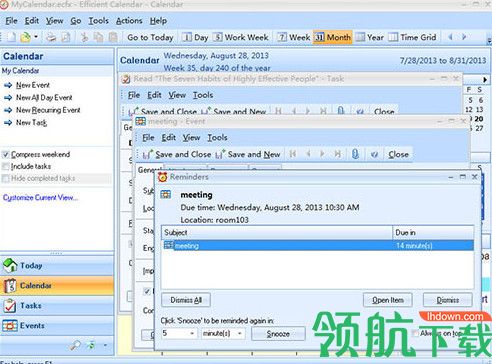The width and height of the screenshot is (492, 364).
Task: Open Print Preview from main toolbar
Action: click(66, 37)
